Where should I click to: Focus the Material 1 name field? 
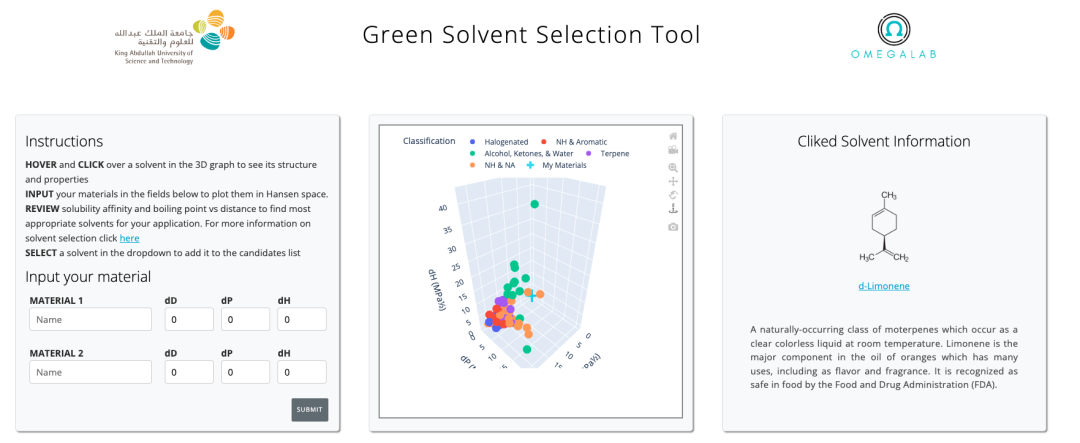click(x=90, y=320)
